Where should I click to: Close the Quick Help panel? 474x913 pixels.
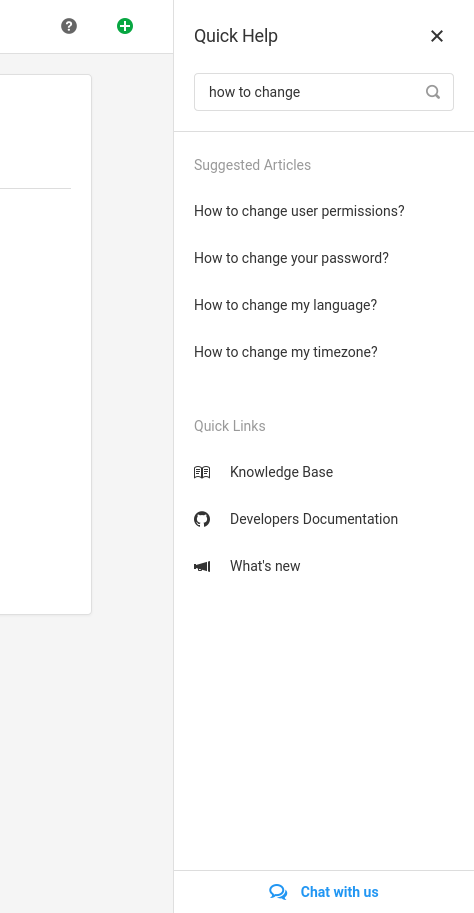click(437, 36)
